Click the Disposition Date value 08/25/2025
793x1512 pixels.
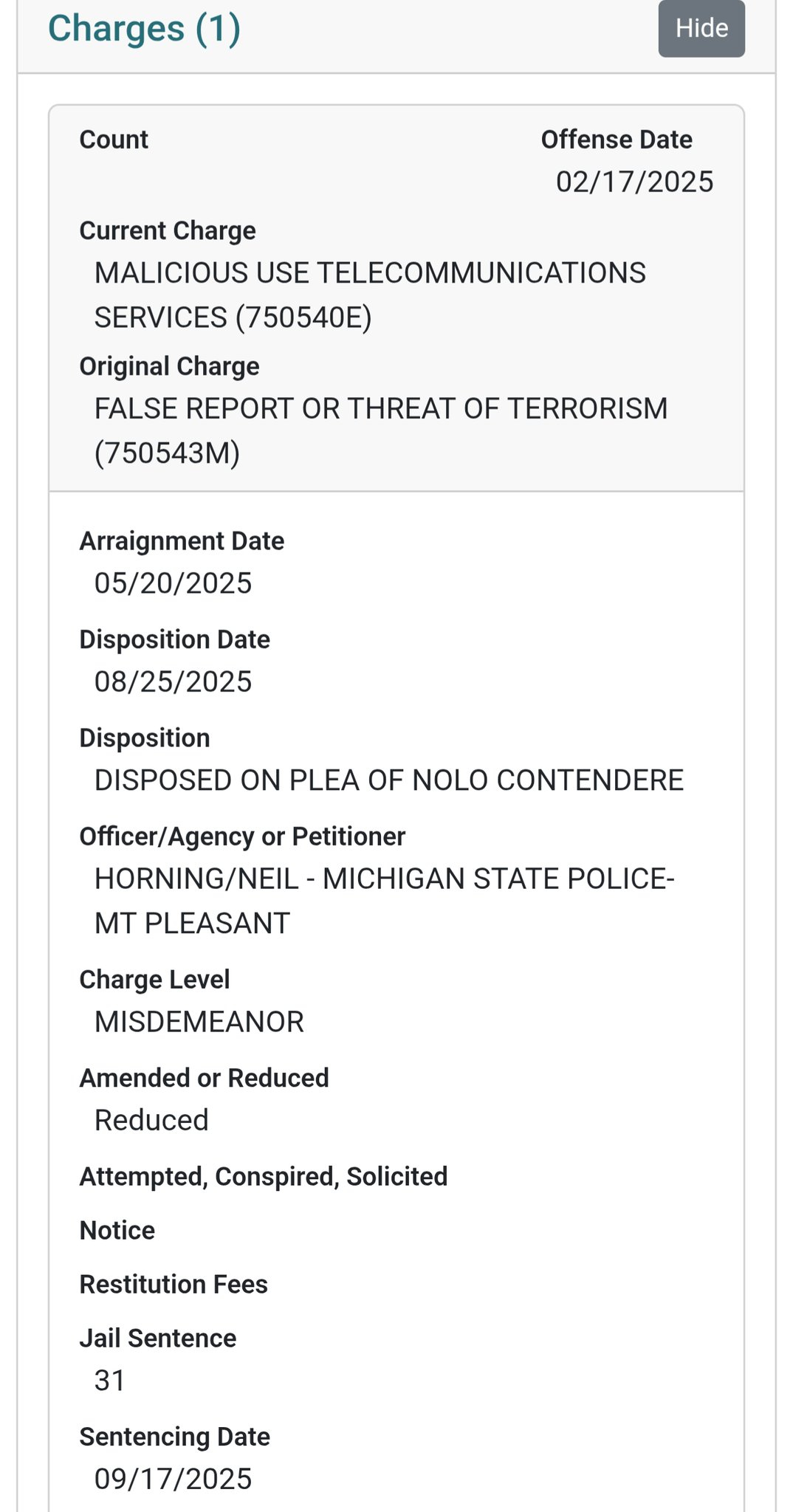(173, 681)
